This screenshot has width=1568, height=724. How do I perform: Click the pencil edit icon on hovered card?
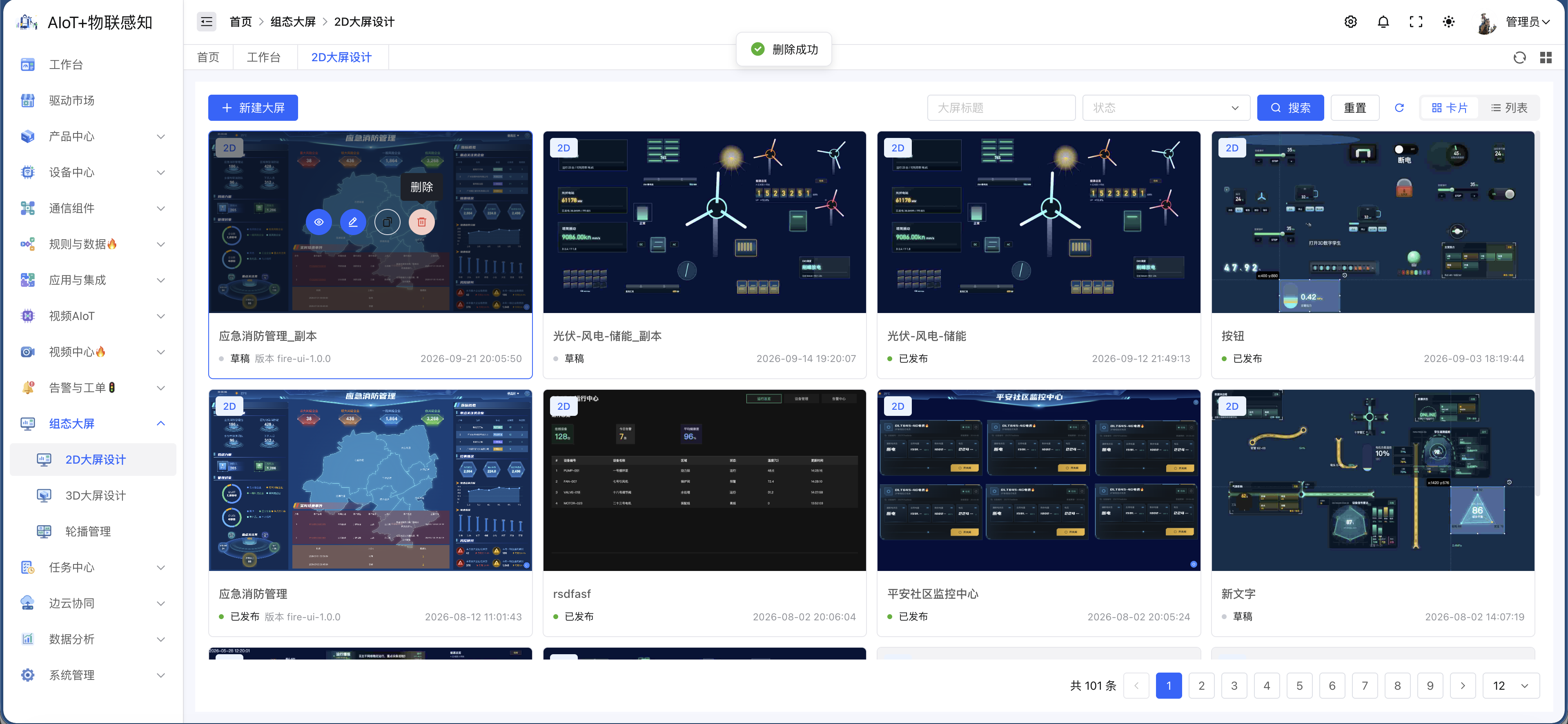352,222
